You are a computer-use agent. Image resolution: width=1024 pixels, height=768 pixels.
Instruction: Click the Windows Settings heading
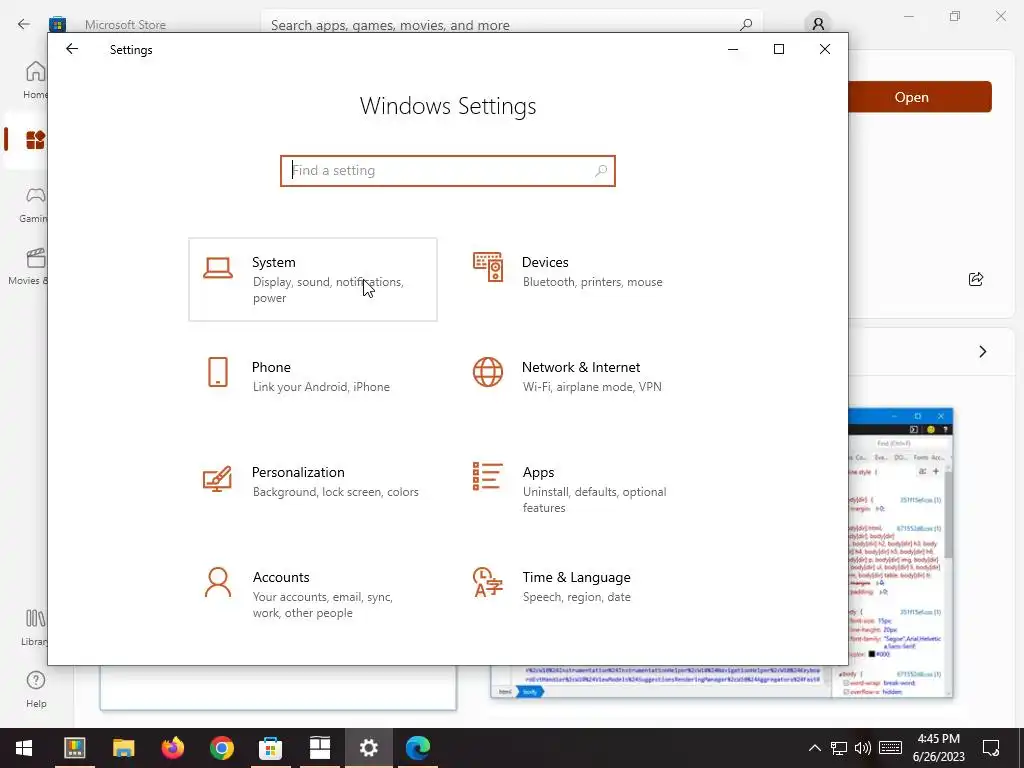[448, 106]
